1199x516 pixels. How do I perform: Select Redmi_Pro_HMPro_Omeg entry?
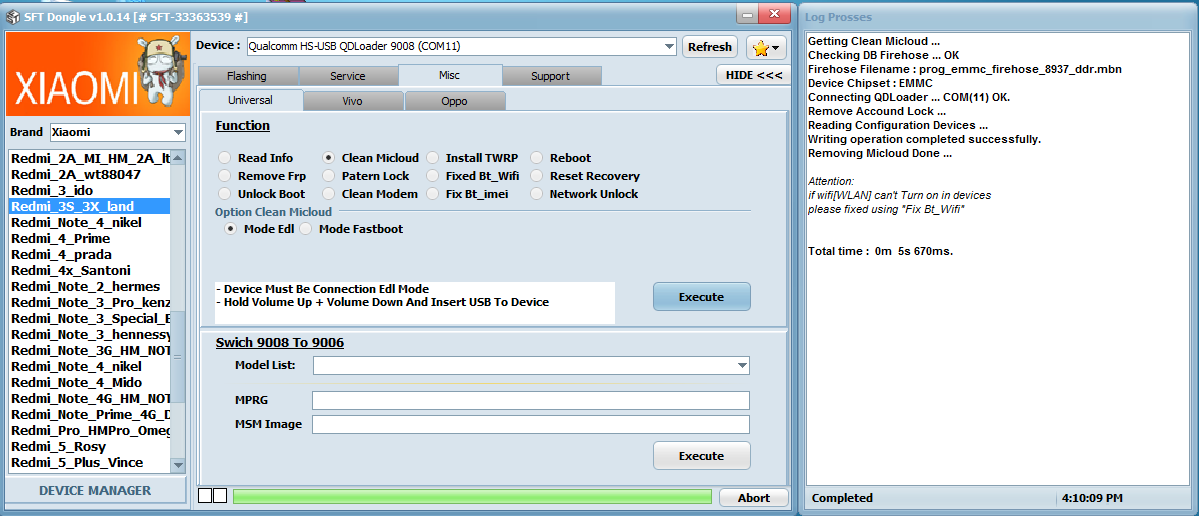click(89, 430)
